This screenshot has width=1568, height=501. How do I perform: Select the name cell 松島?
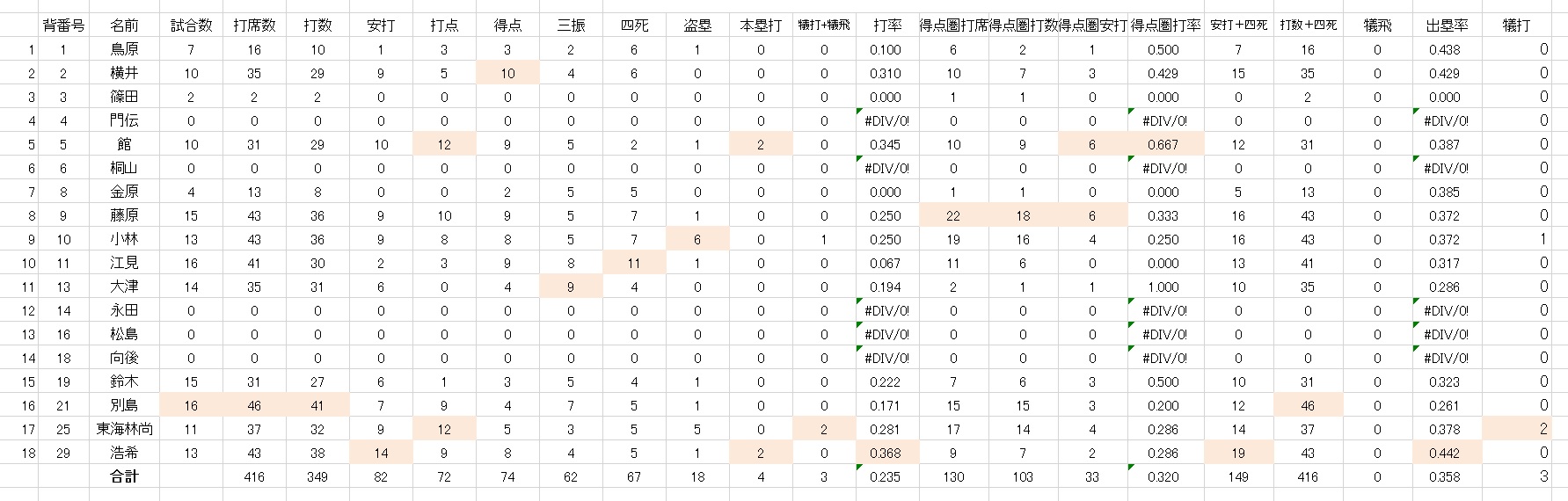[124, 334]
